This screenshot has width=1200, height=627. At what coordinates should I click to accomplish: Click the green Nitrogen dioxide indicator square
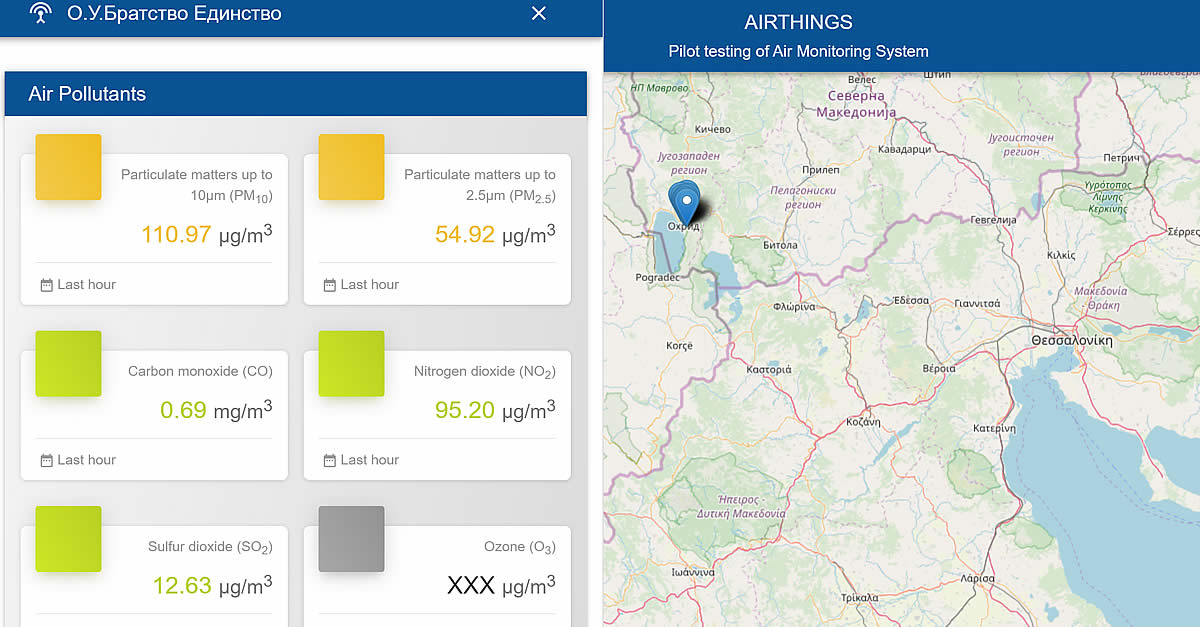[351, 363]
